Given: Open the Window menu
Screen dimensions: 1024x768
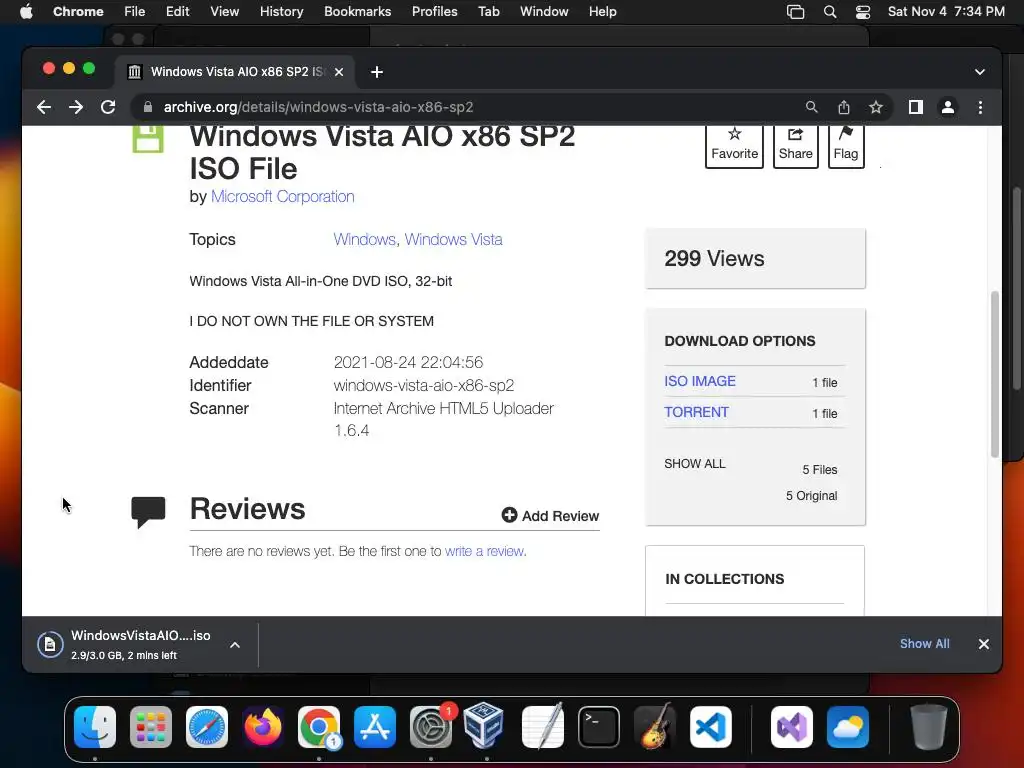Looking at the screenshot, I should 544,12.
